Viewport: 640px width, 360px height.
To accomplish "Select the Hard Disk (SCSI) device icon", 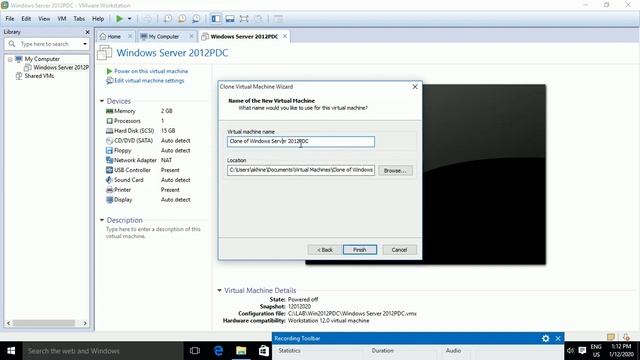I will [x=109, y=131].
